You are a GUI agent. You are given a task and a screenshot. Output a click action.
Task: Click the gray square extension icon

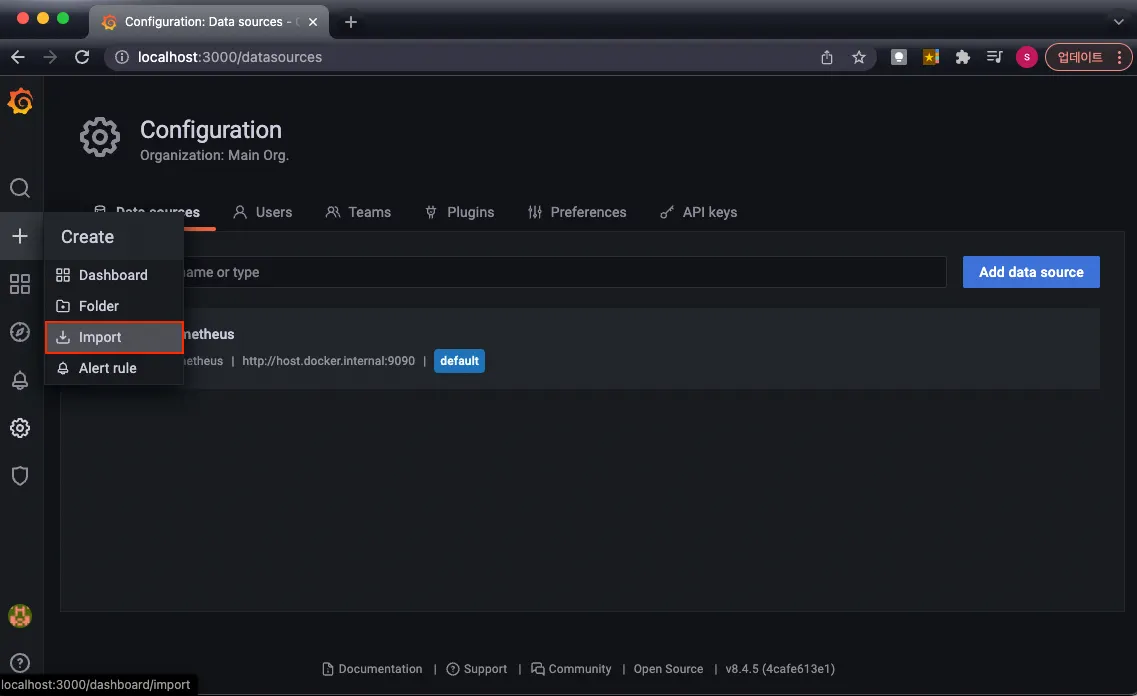coord(898,57)
